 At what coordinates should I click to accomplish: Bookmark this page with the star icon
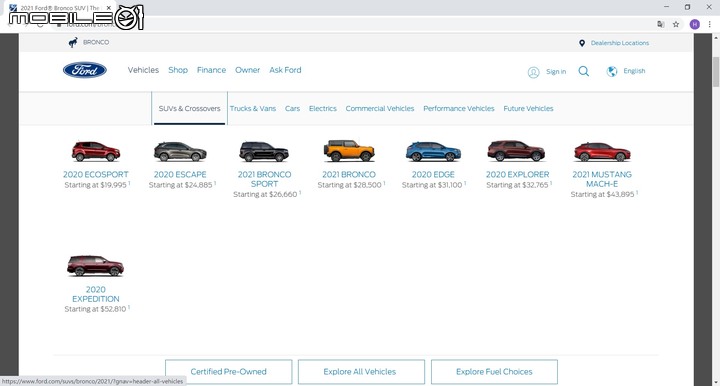[x=676, y=24]
